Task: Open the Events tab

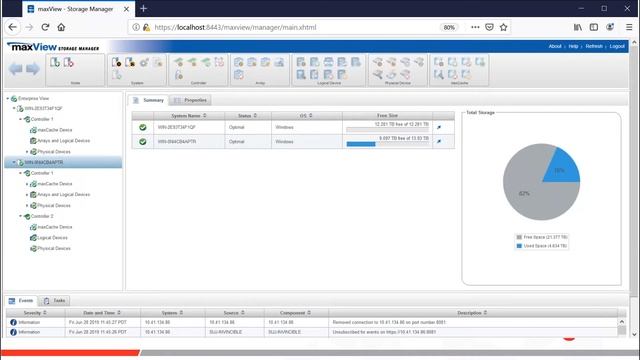Action: click(x=21, y=301)
